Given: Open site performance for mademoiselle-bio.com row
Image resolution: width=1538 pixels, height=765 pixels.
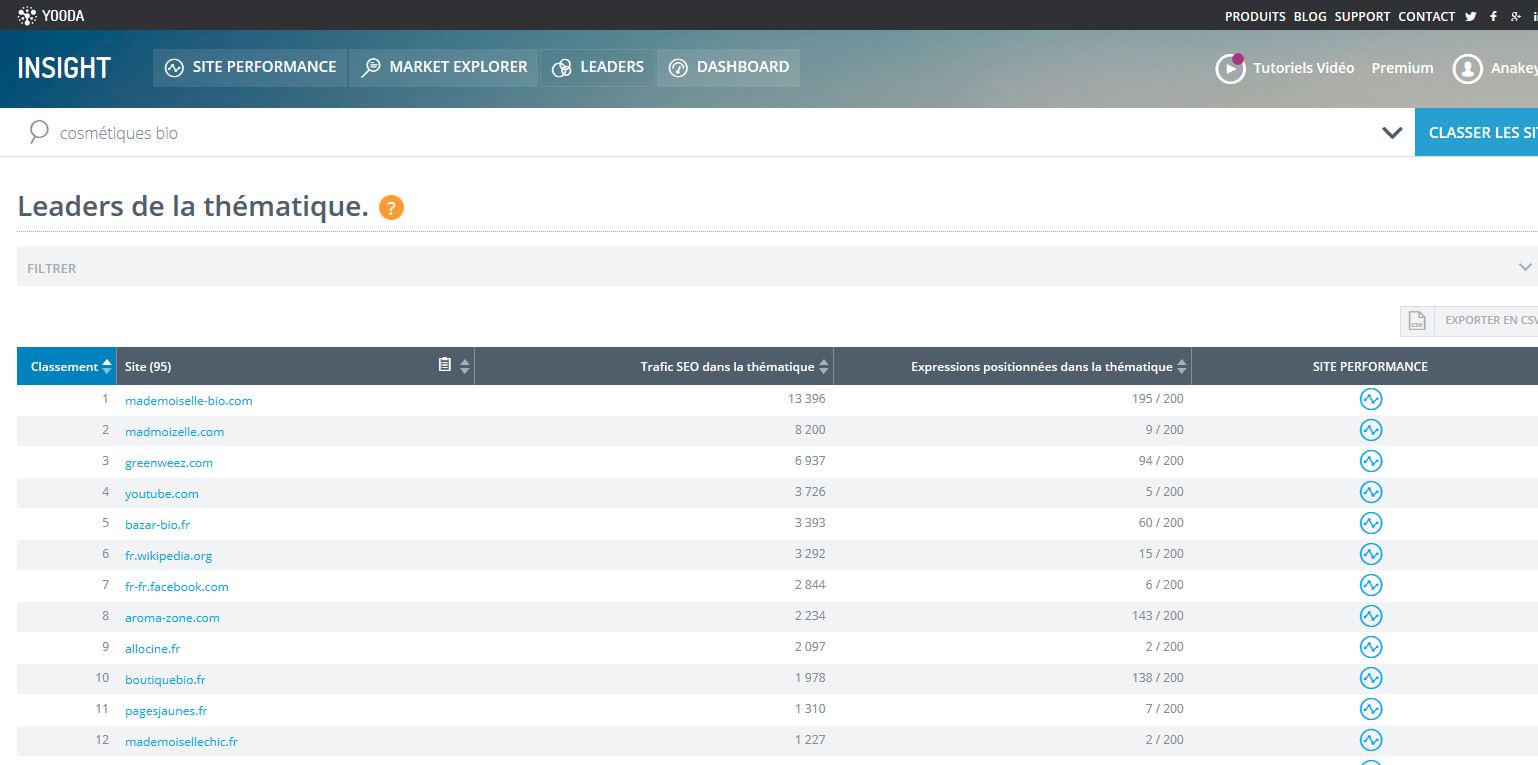Looking at the screenshot, I should coord(1370,399).
